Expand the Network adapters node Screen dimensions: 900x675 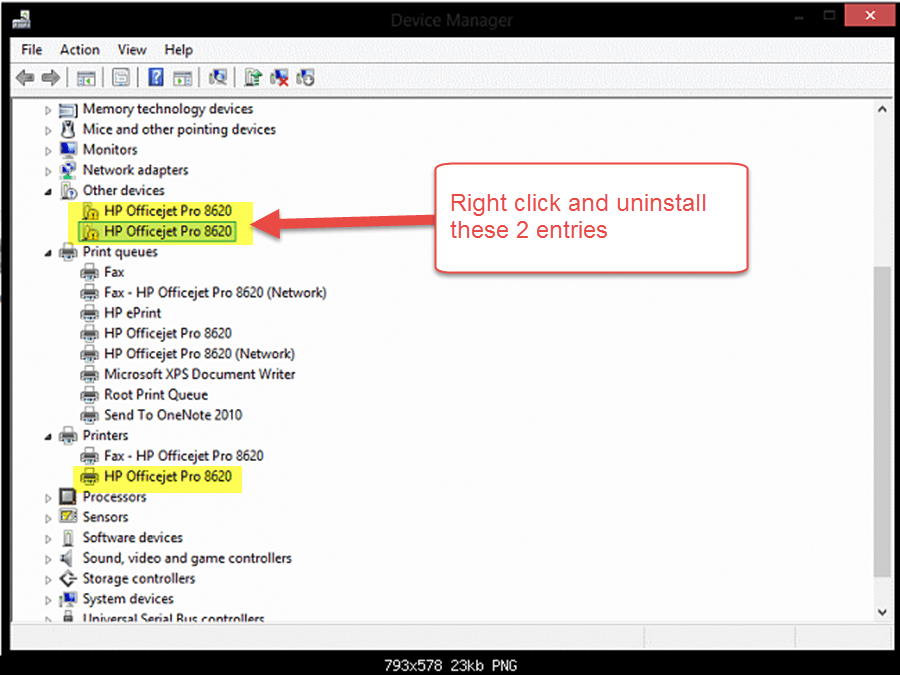(48, 170)
